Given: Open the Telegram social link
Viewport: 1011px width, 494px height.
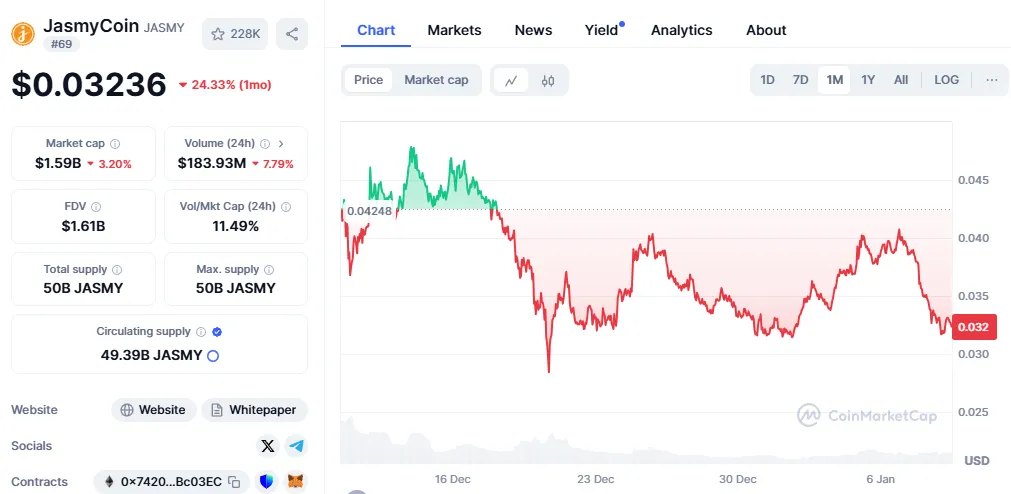Looking at the screenshot, I should pos(295,446).
